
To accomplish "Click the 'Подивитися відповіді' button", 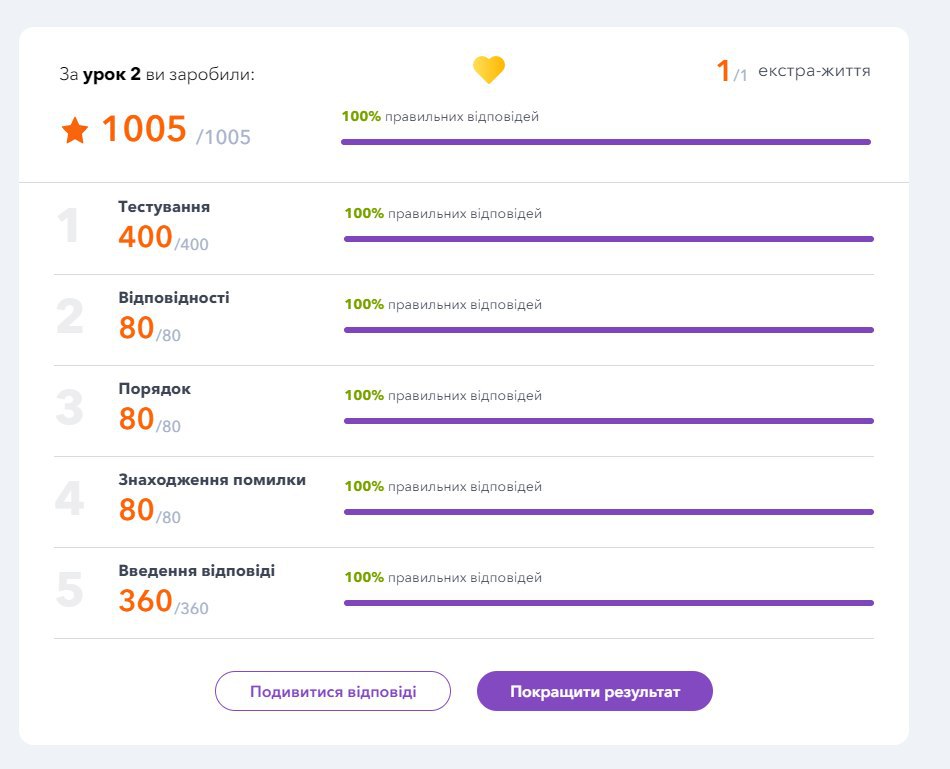I will coord(333,691).
